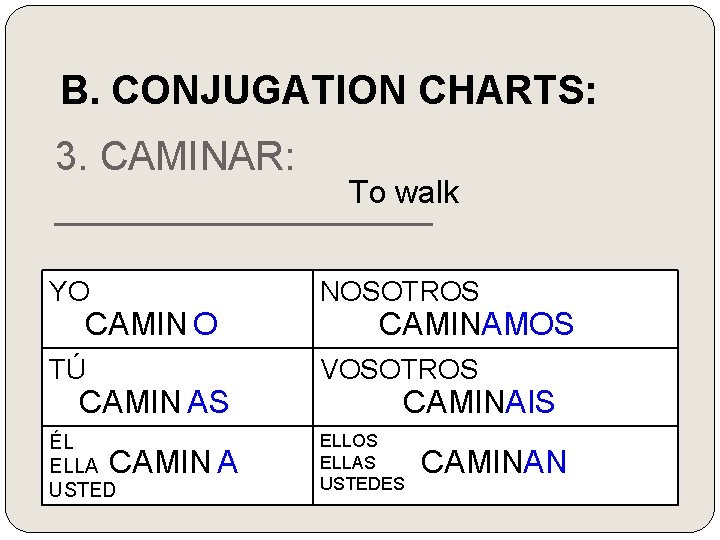This screenshot has width=720, height=540.
Task: Select the word CAMINAS in the table
Action: [154, 402]
